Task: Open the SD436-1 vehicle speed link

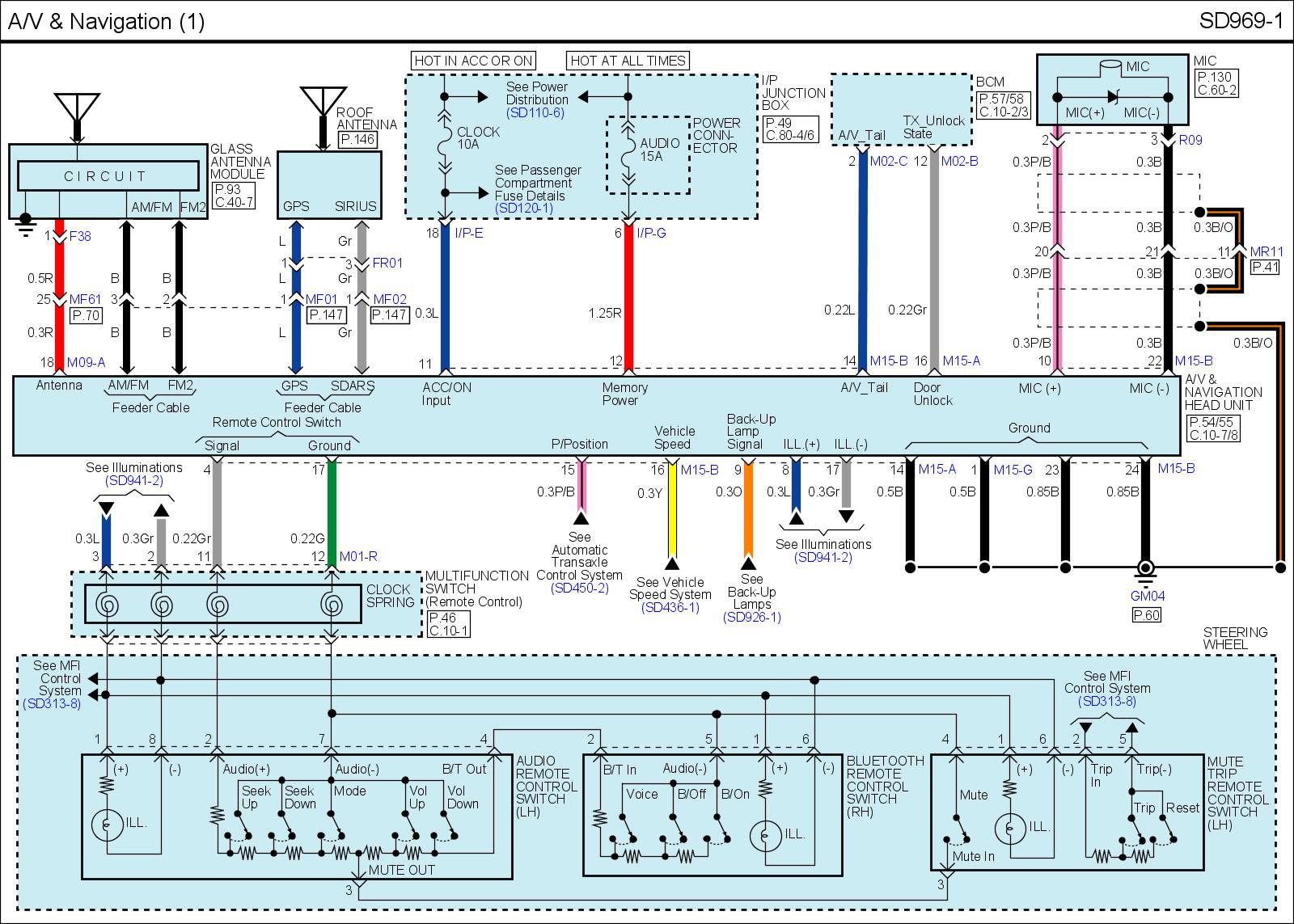Action: [x=670, y=607]
